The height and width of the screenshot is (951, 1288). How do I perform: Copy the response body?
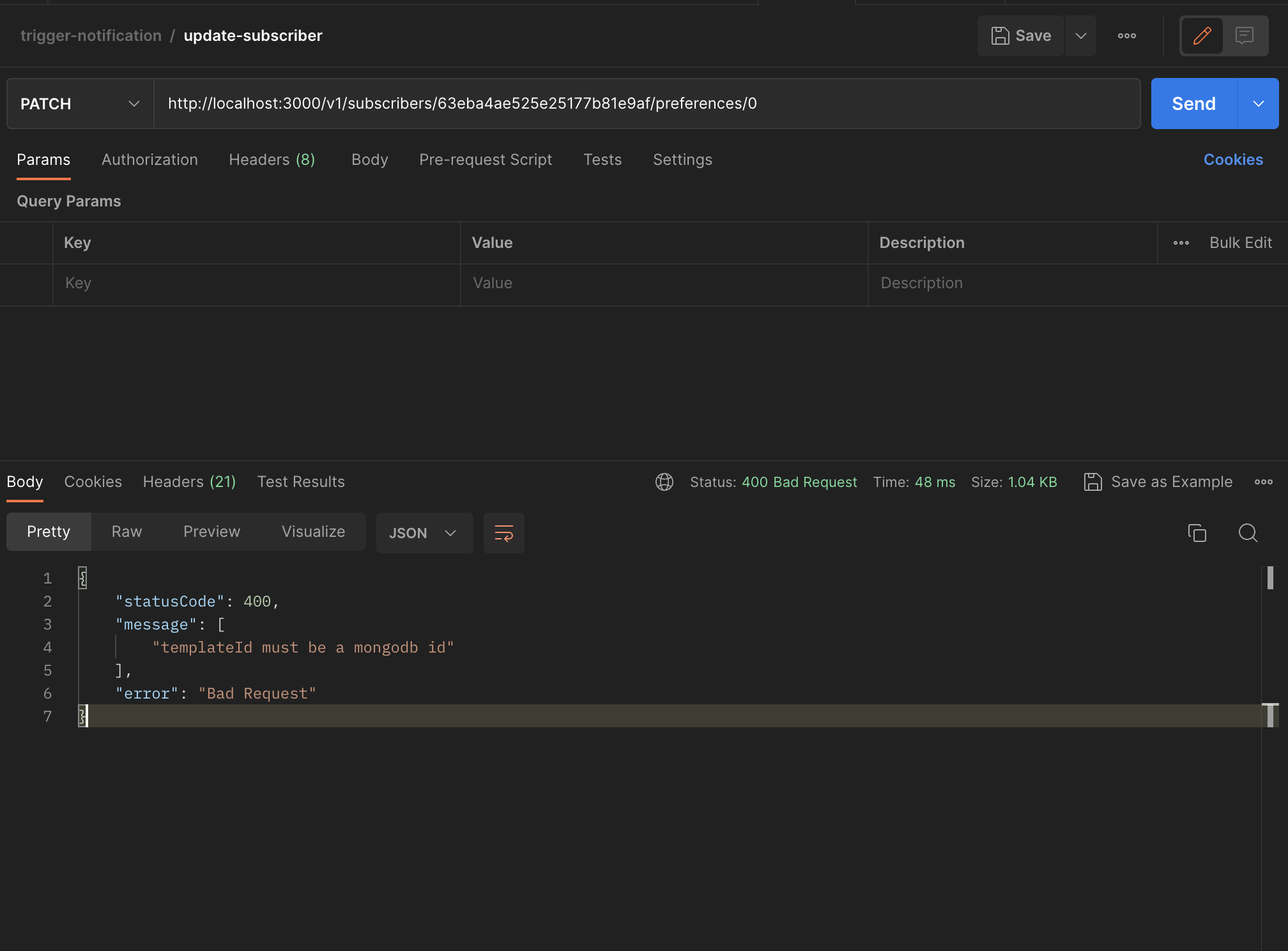(x=1197, y=532)
